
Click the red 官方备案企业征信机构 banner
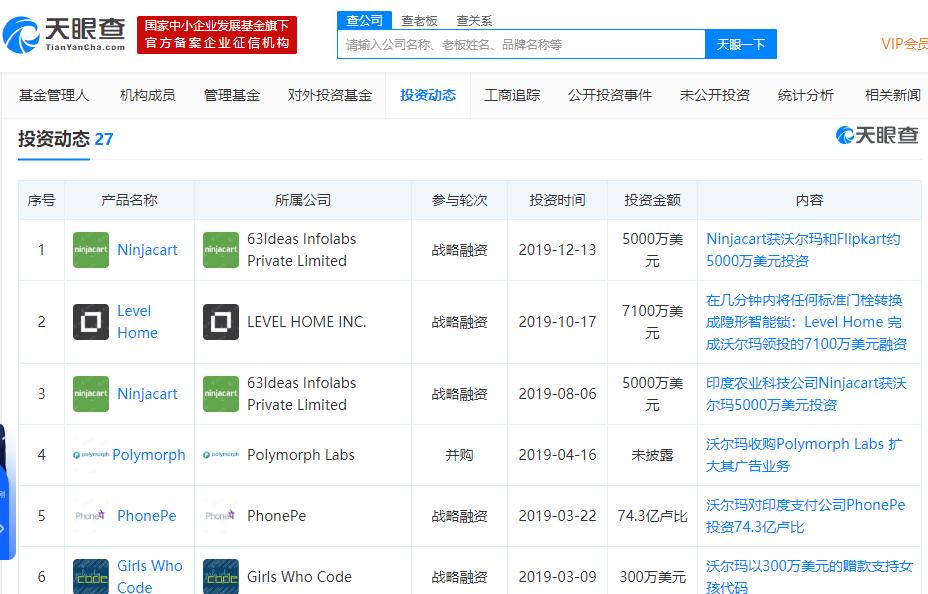[217, 35]
